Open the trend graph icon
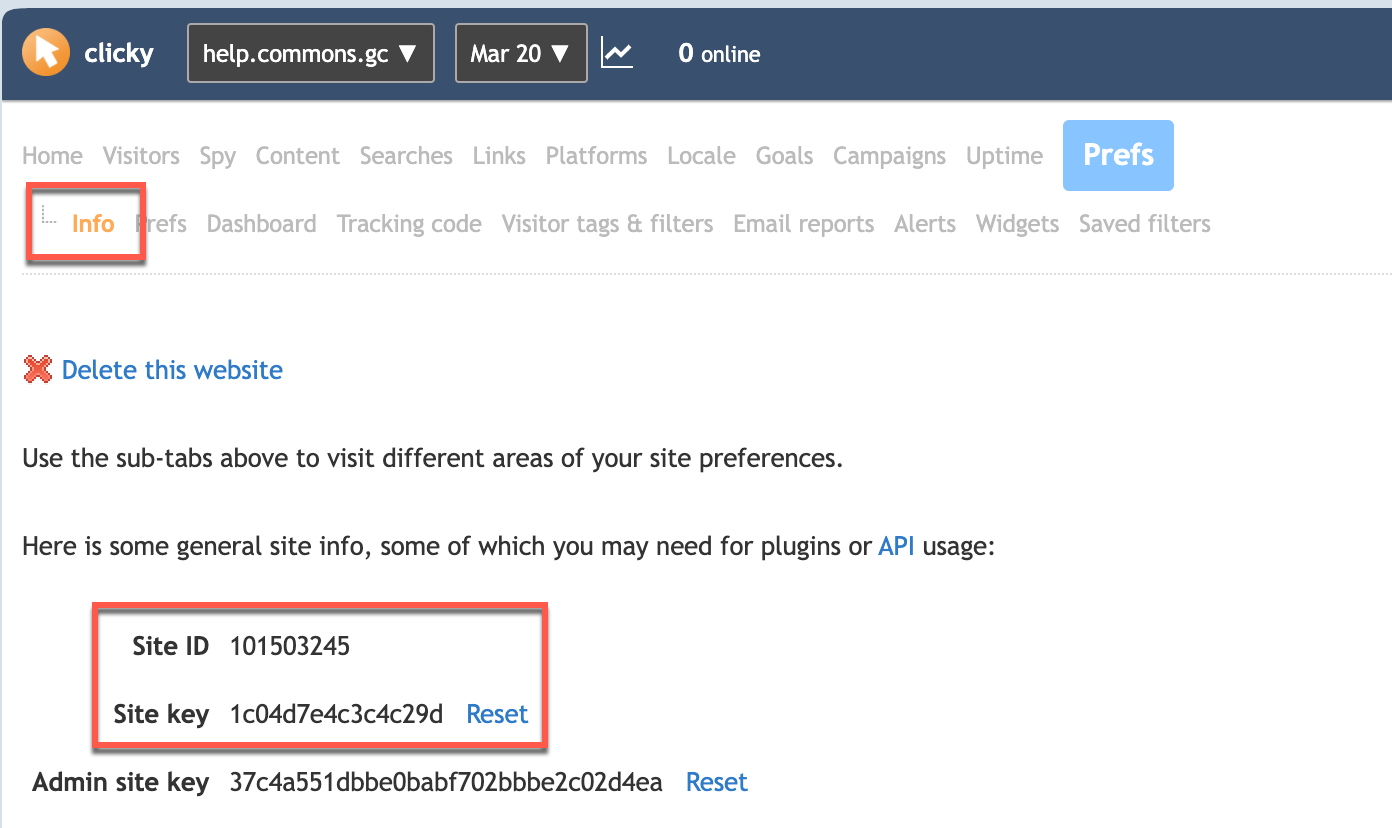Viewport: 1392px width, 828px height. [x=617, y=53]
